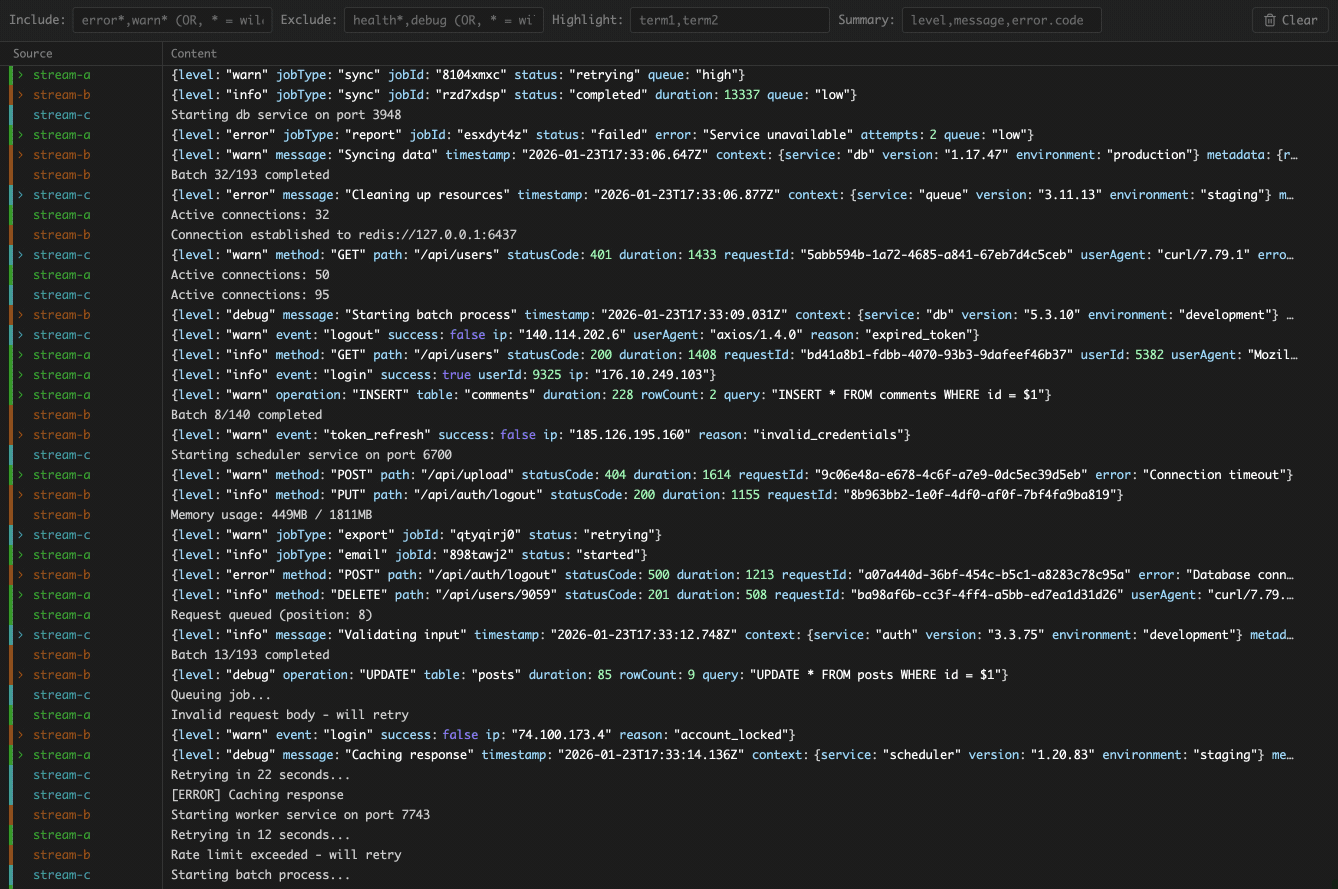
Task: Expand the 401 GET /api/users warning log
Action: coord(19,254)
